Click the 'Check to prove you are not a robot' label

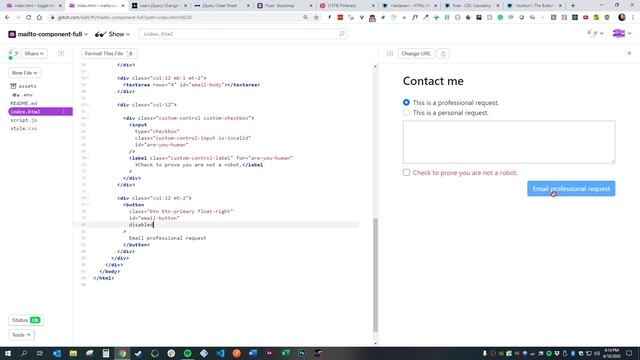pos(464,173)
